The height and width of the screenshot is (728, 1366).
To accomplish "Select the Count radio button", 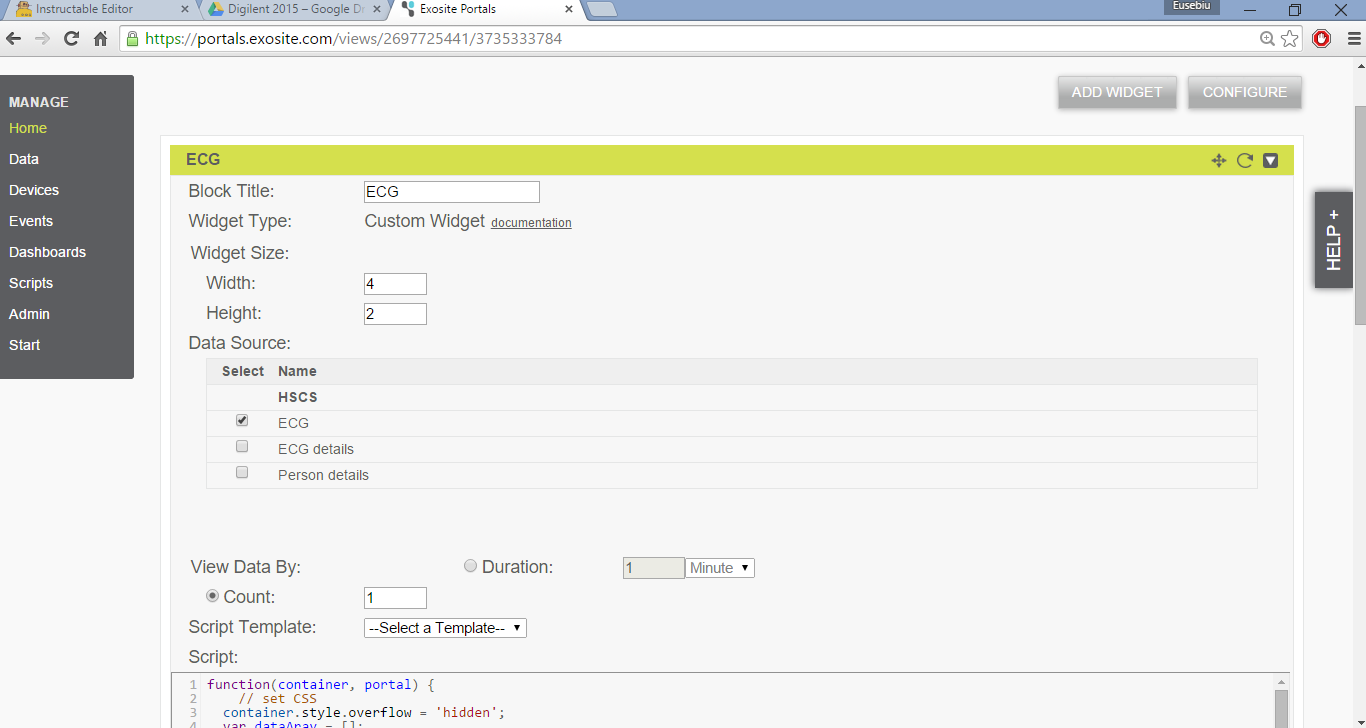I will [212, 595].
